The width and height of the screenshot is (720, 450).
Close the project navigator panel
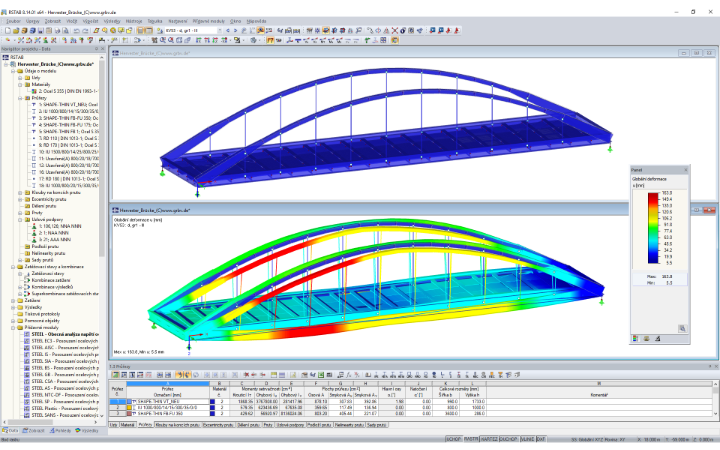click(102, 49)
